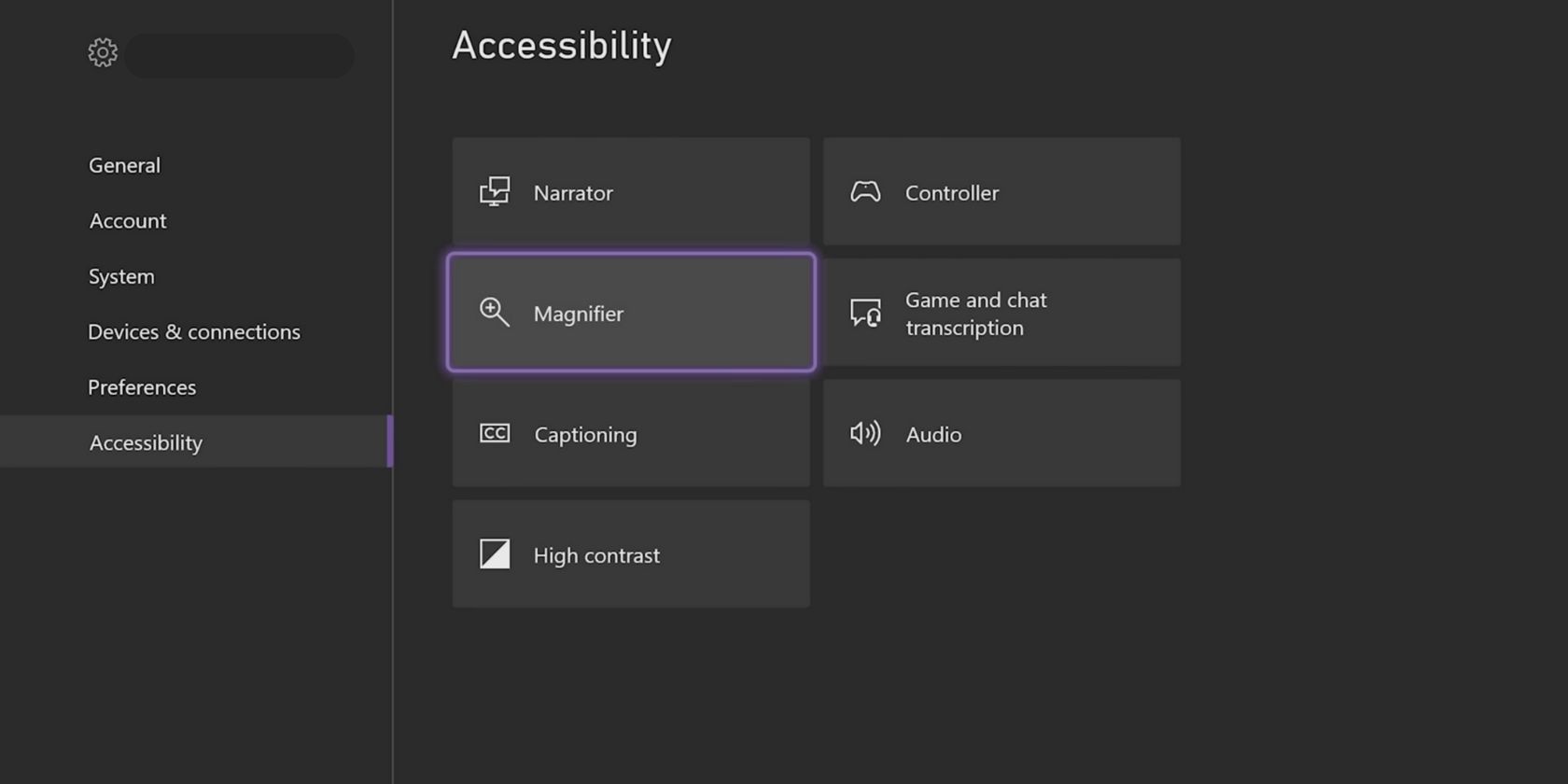Click the Settings gear icon
The width and height of the screenshot is (1568, 784).
coord(103,52)
